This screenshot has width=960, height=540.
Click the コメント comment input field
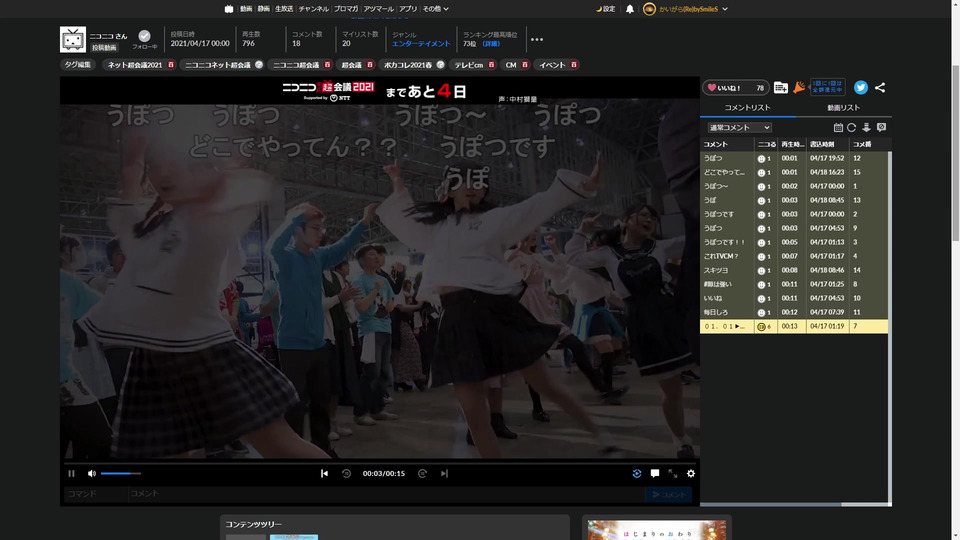point(386,493)
